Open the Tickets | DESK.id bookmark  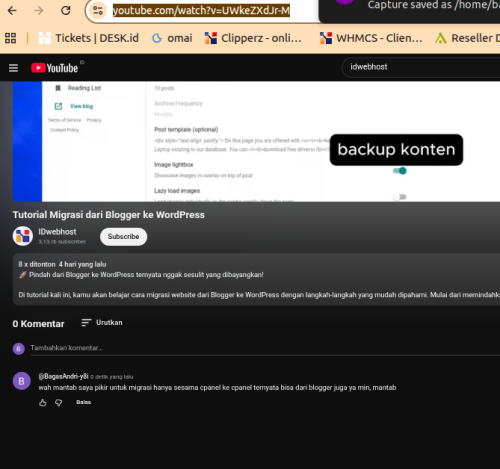coord(89,38)
